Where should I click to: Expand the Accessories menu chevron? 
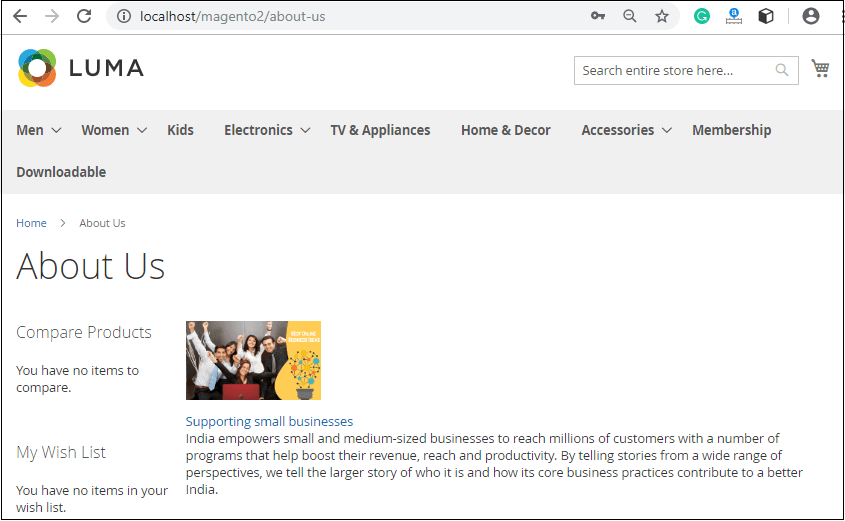(667, 130)
